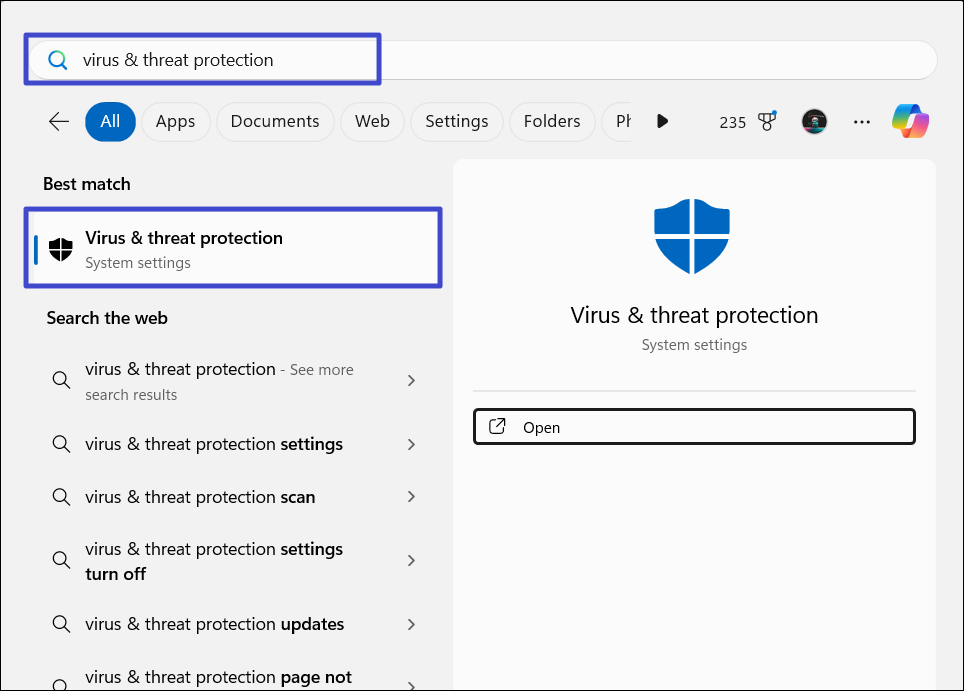Switch to the Apps filter tab
The image size is (964, 691).
pyautogui.click(x=175, y=122)
